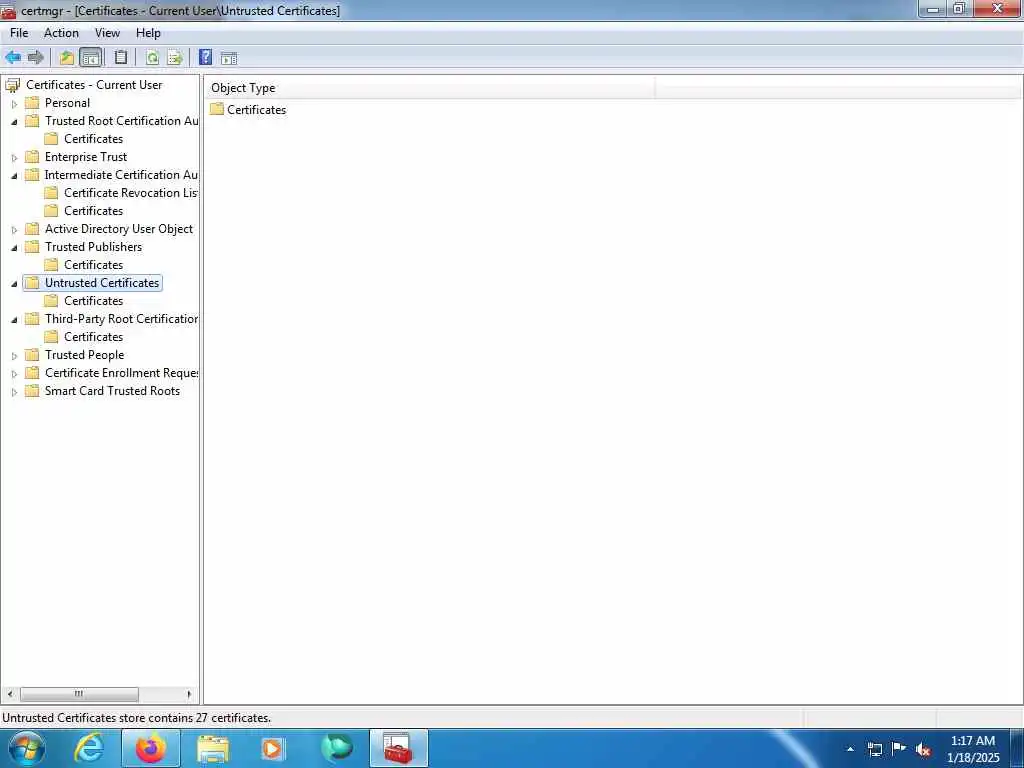Open the View menu
Image resolution: width=1024 pixels, height=768 pixels.
107,33
